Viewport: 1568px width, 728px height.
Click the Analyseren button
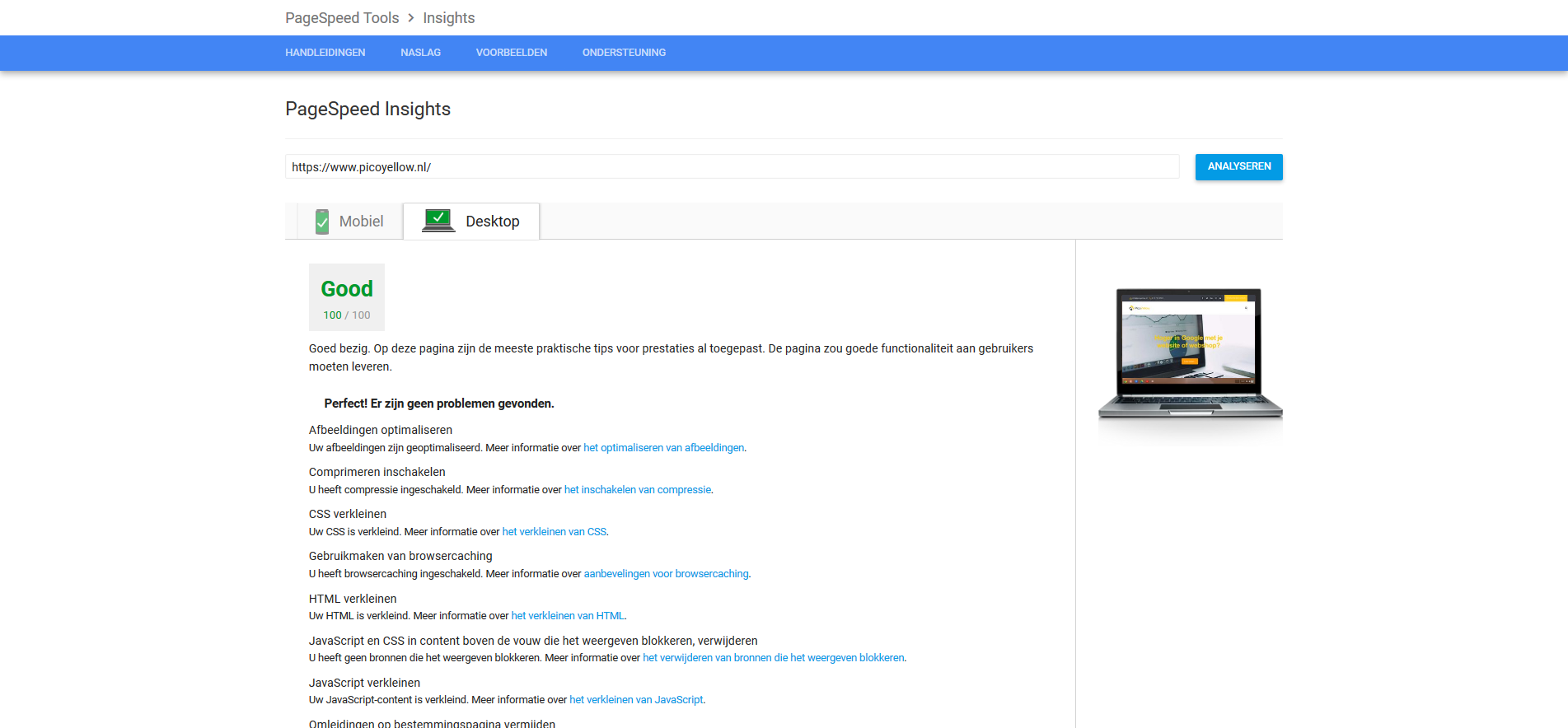tap(1239, 166)
